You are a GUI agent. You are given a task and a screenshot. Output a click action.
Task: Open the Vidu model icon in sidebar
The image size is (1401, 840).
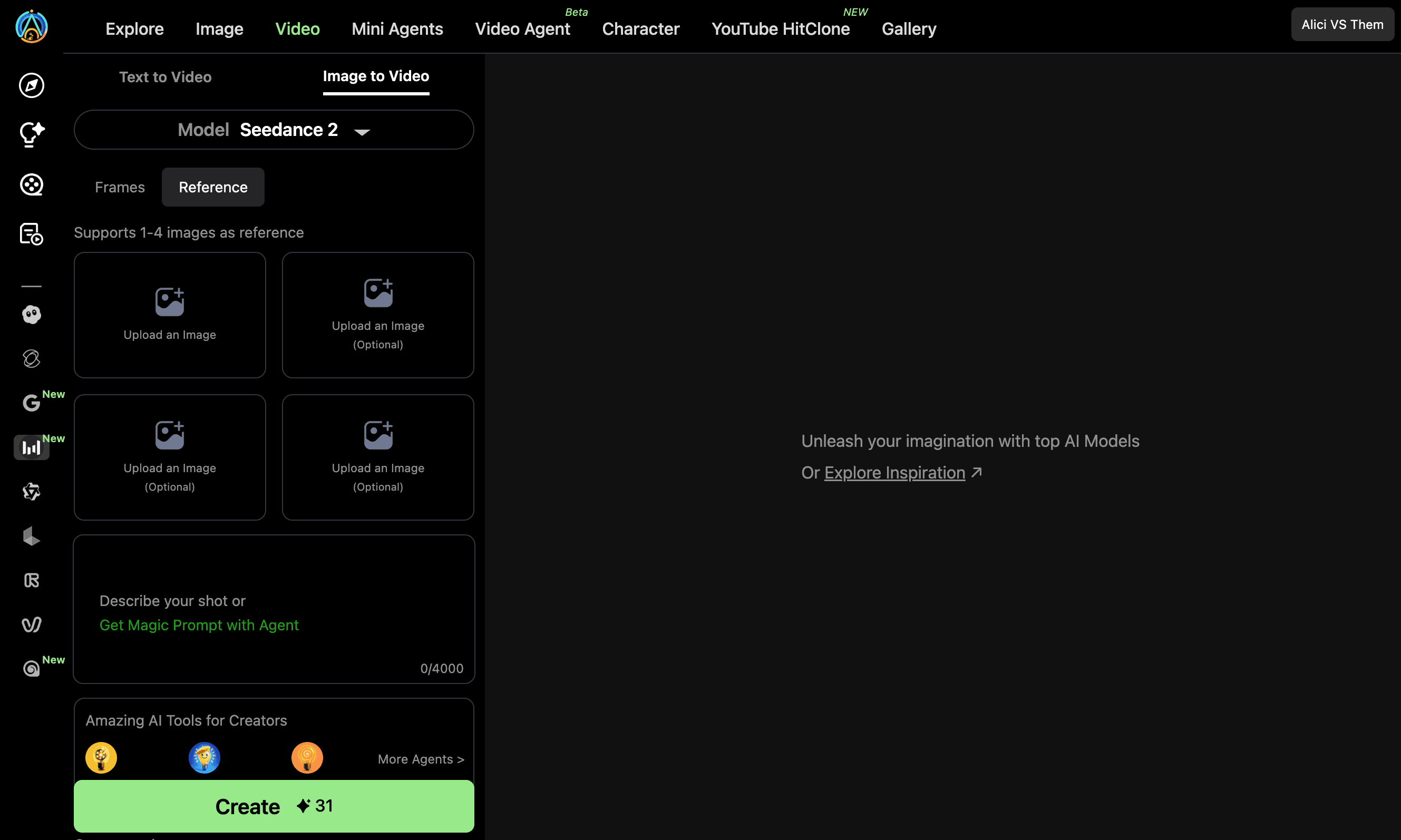pyautogui.click(x=31, y=625)
